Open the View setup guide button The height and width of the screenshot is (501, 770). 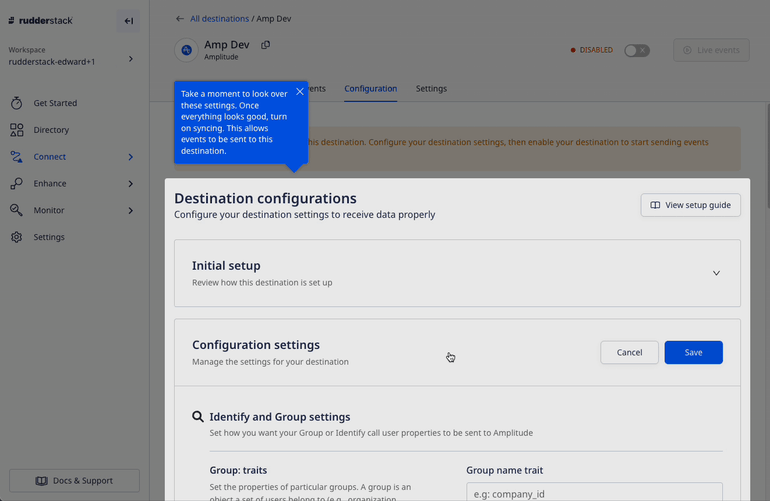690,205
